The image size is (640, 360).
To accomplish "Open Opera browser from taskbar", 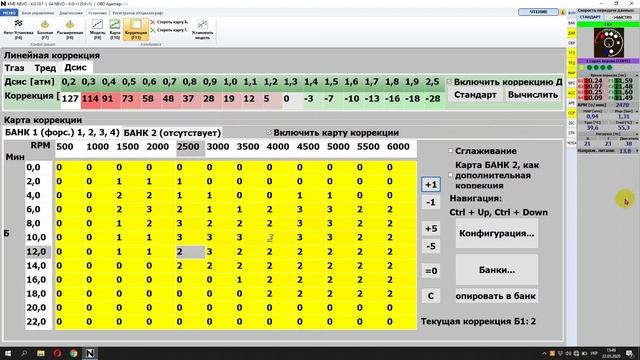I will [x=57, y=353].
